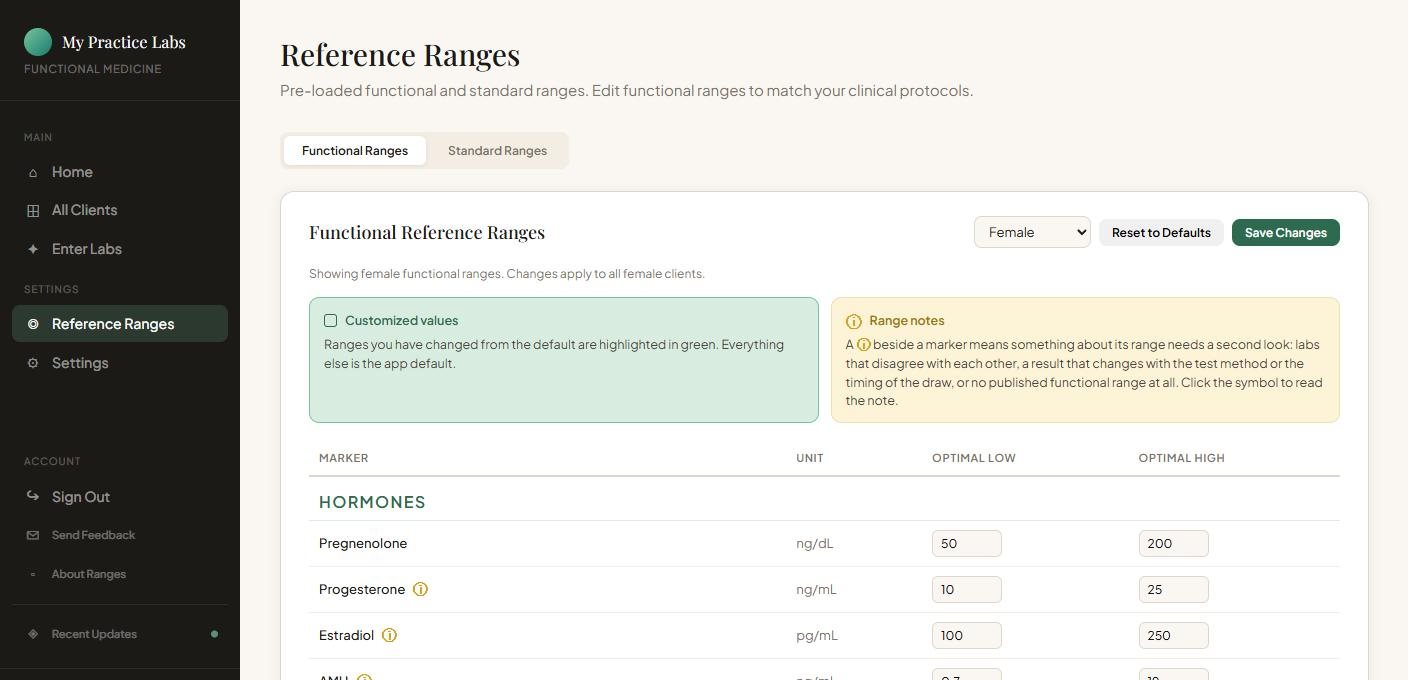Click the Pregnenolone marker name
The height and width of the screenshot is (680, 1408).
[x=363, y=544]
